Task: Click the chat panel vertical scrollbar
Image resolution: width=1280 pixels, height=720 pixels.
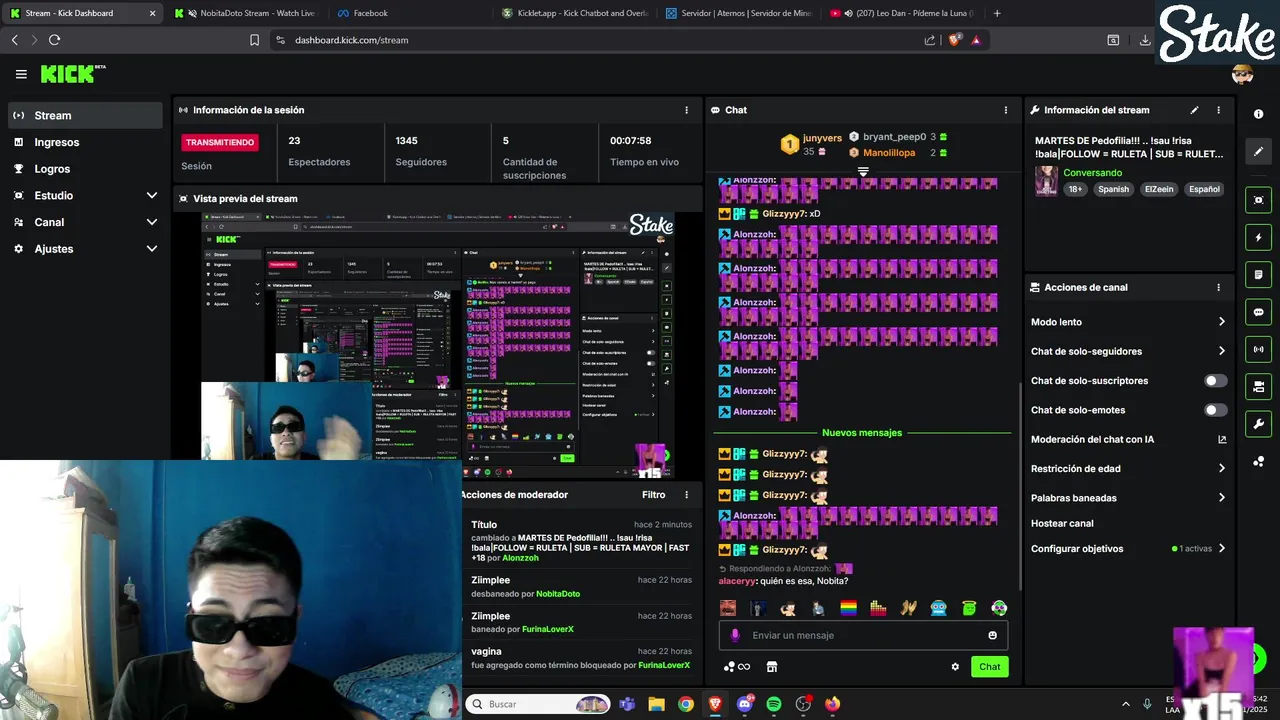Action: pyautogui.click(x=1019, y=485)
